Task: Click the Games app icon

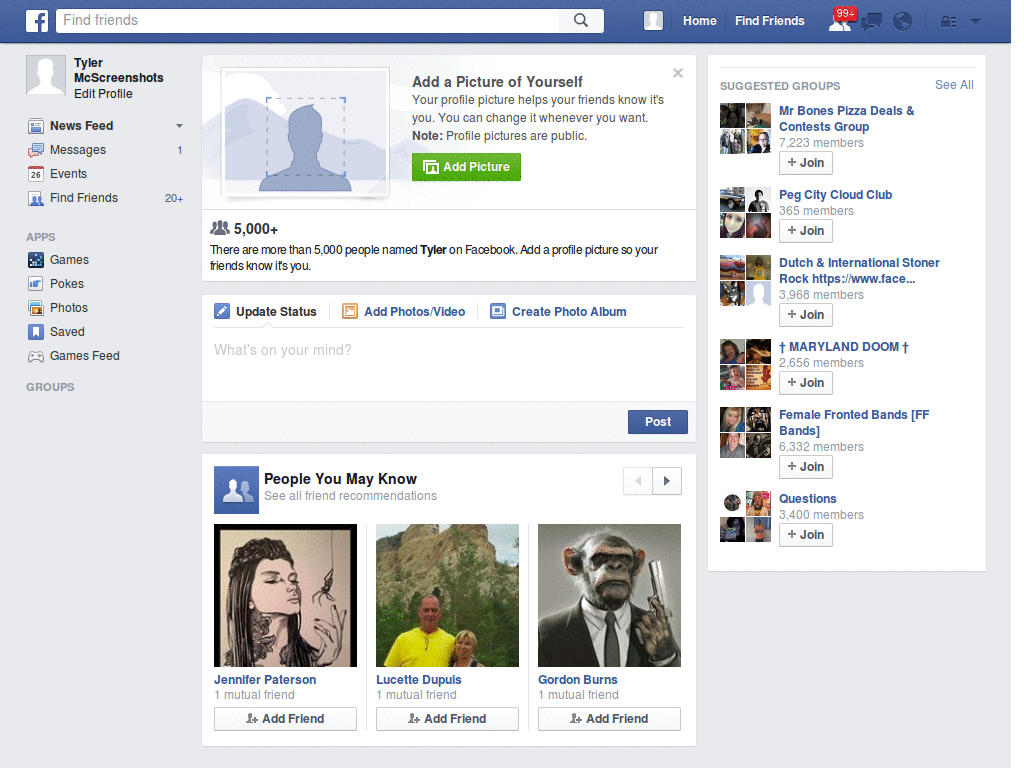Action: tap(36, 260)
